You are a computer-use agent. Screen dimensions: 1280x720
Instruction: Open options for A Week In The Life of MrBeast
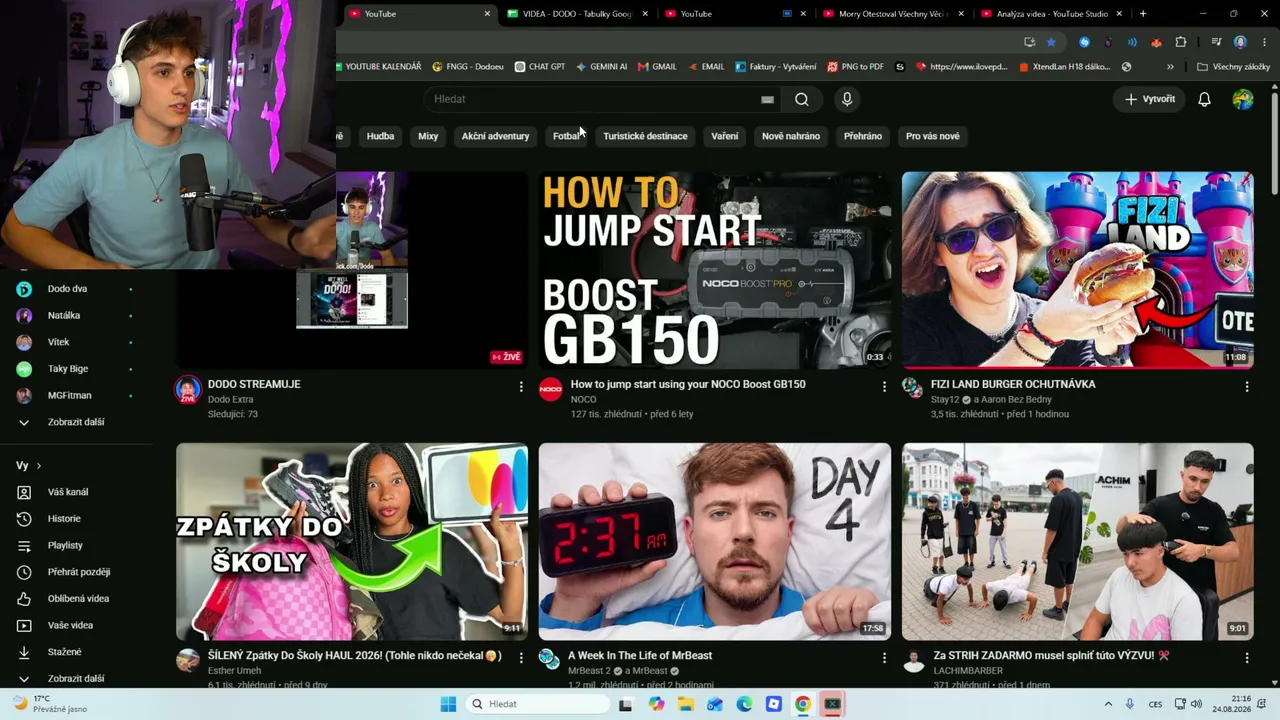pyautogui.click(x=883, y=657)
